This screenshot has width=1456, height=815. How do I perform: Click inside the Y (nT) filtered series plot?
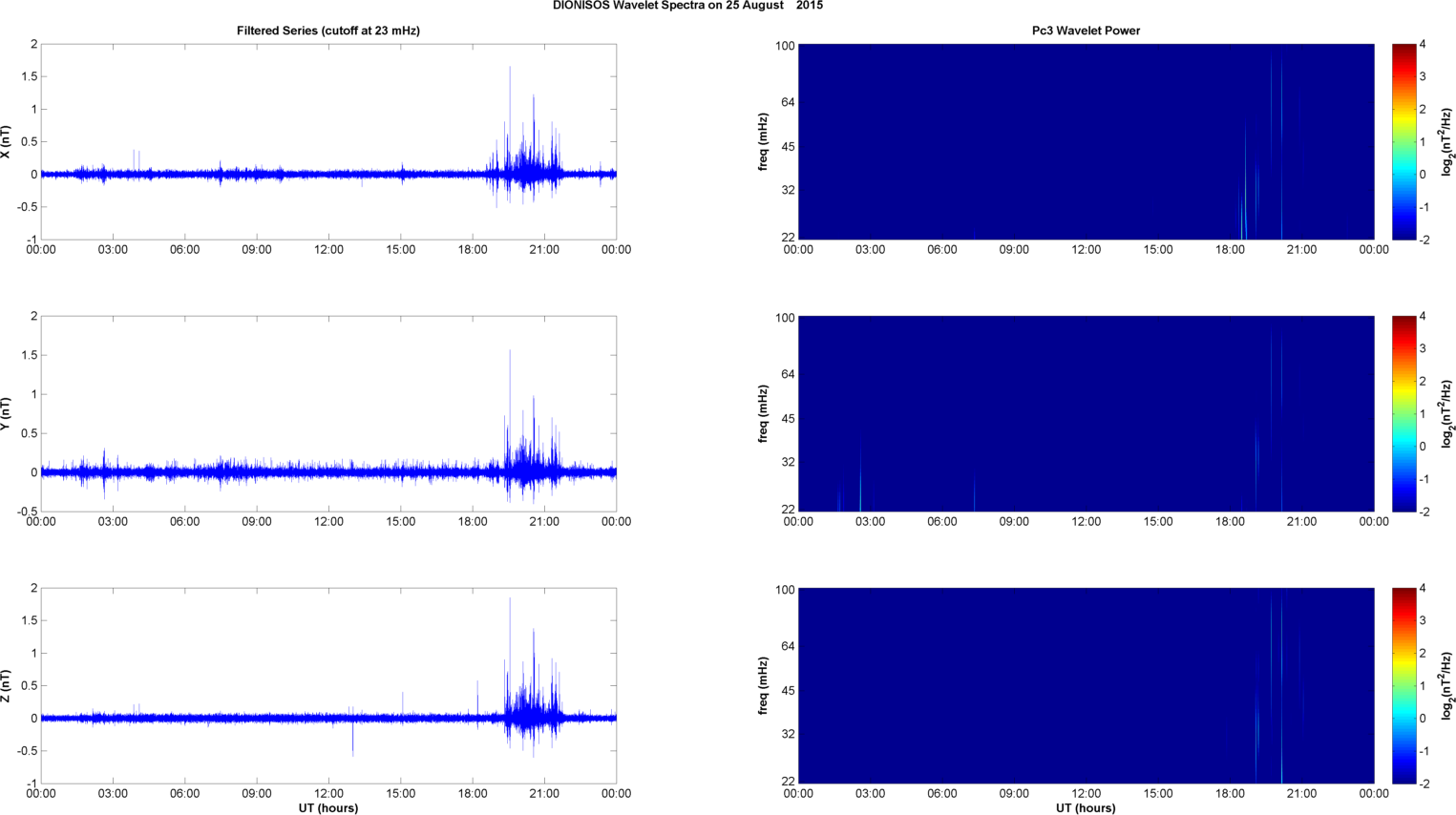pos(328,414)
